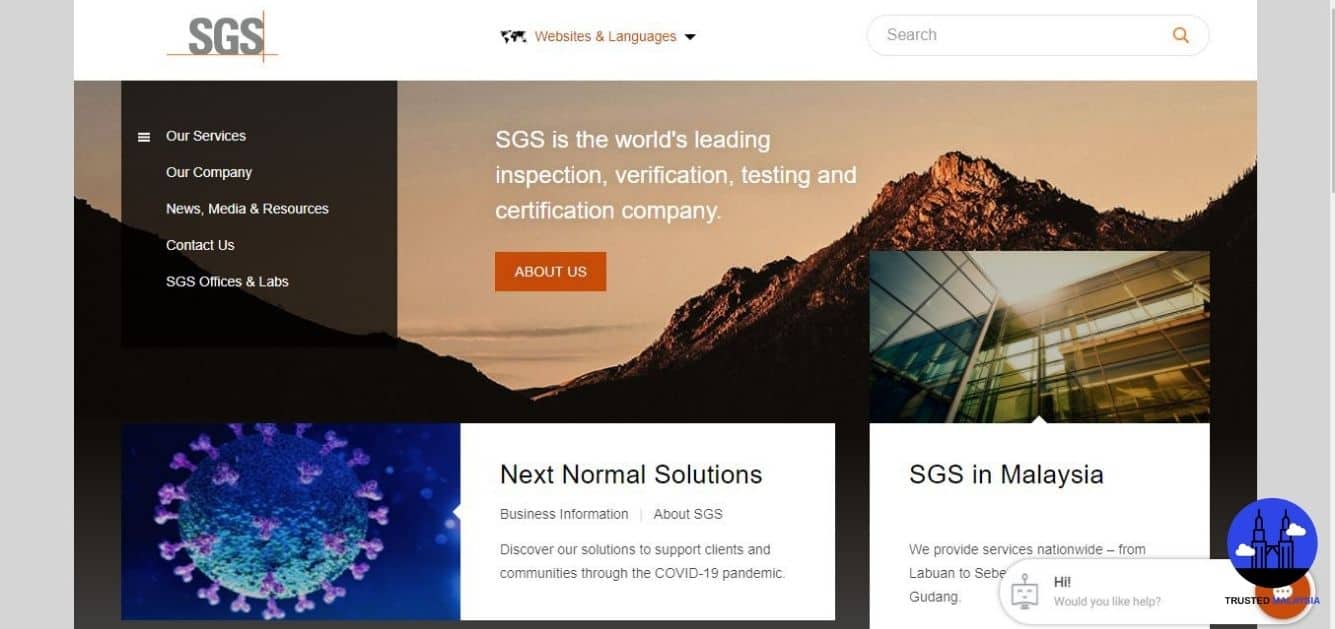This screenshot has height=629, width=1335.
Task: Open the Business Information link
Action: point(564,514)
